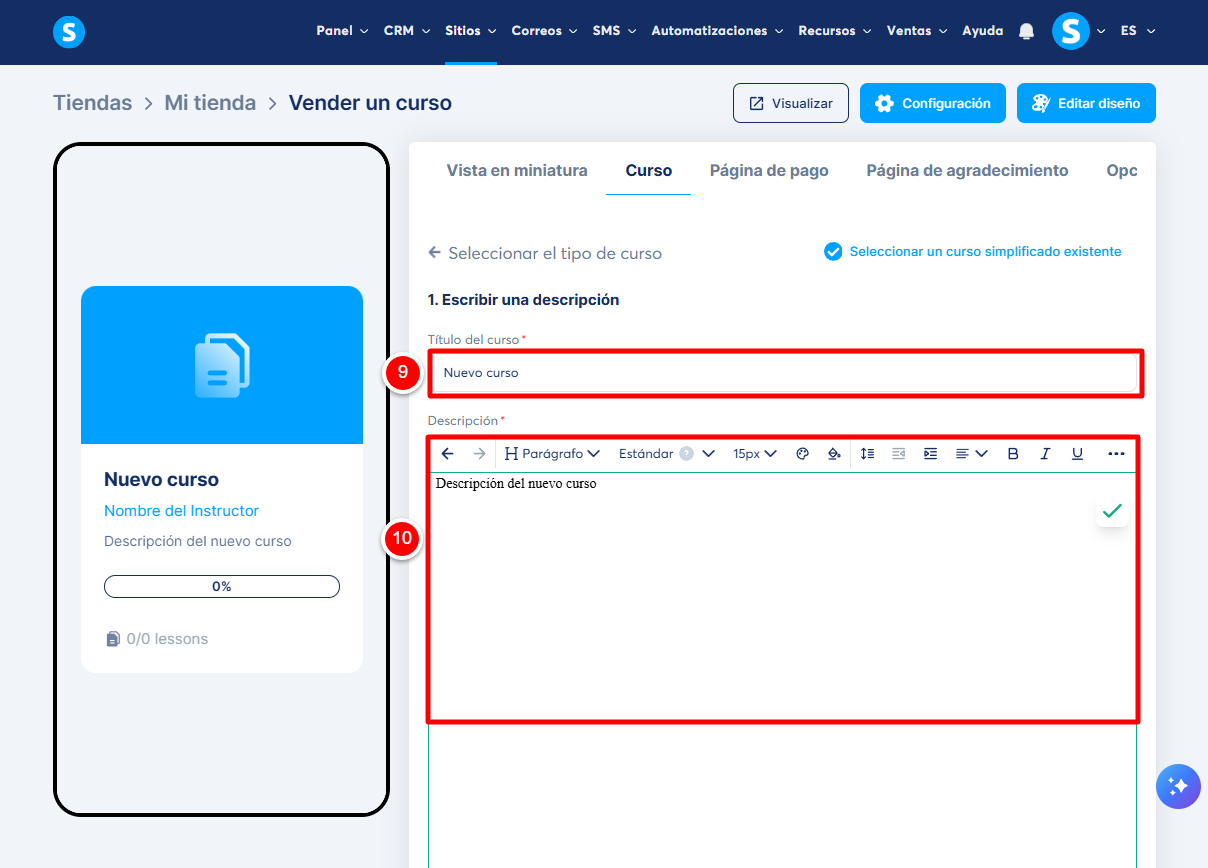This screenshot has height=868, width=1208.
Task: Expand the Sitios menu
Action: [x=471, y=31]
